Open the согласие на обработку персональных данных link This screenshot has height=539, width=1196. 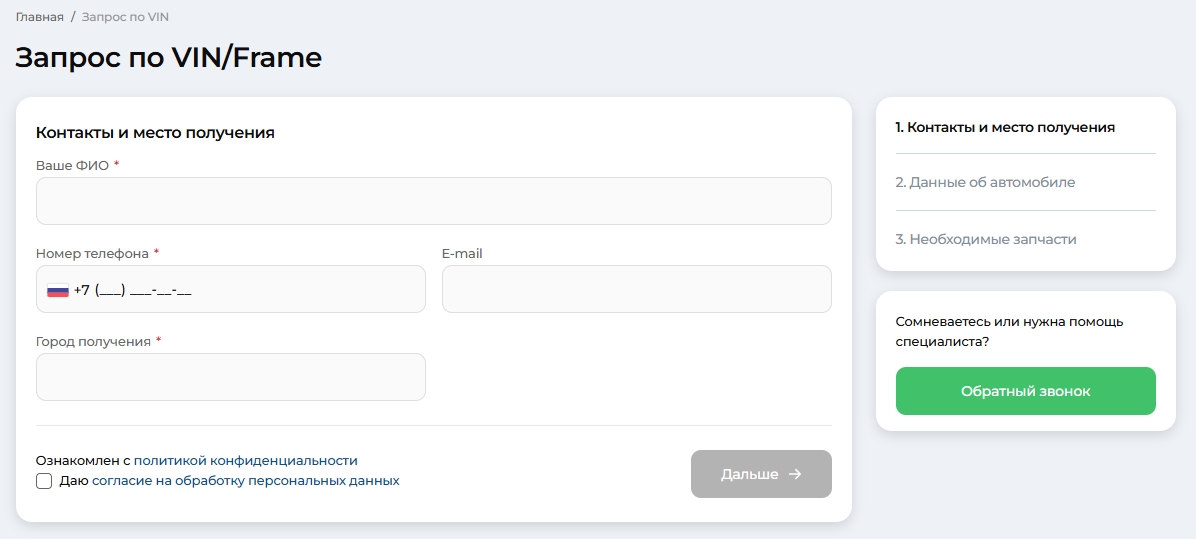point(245,481)
